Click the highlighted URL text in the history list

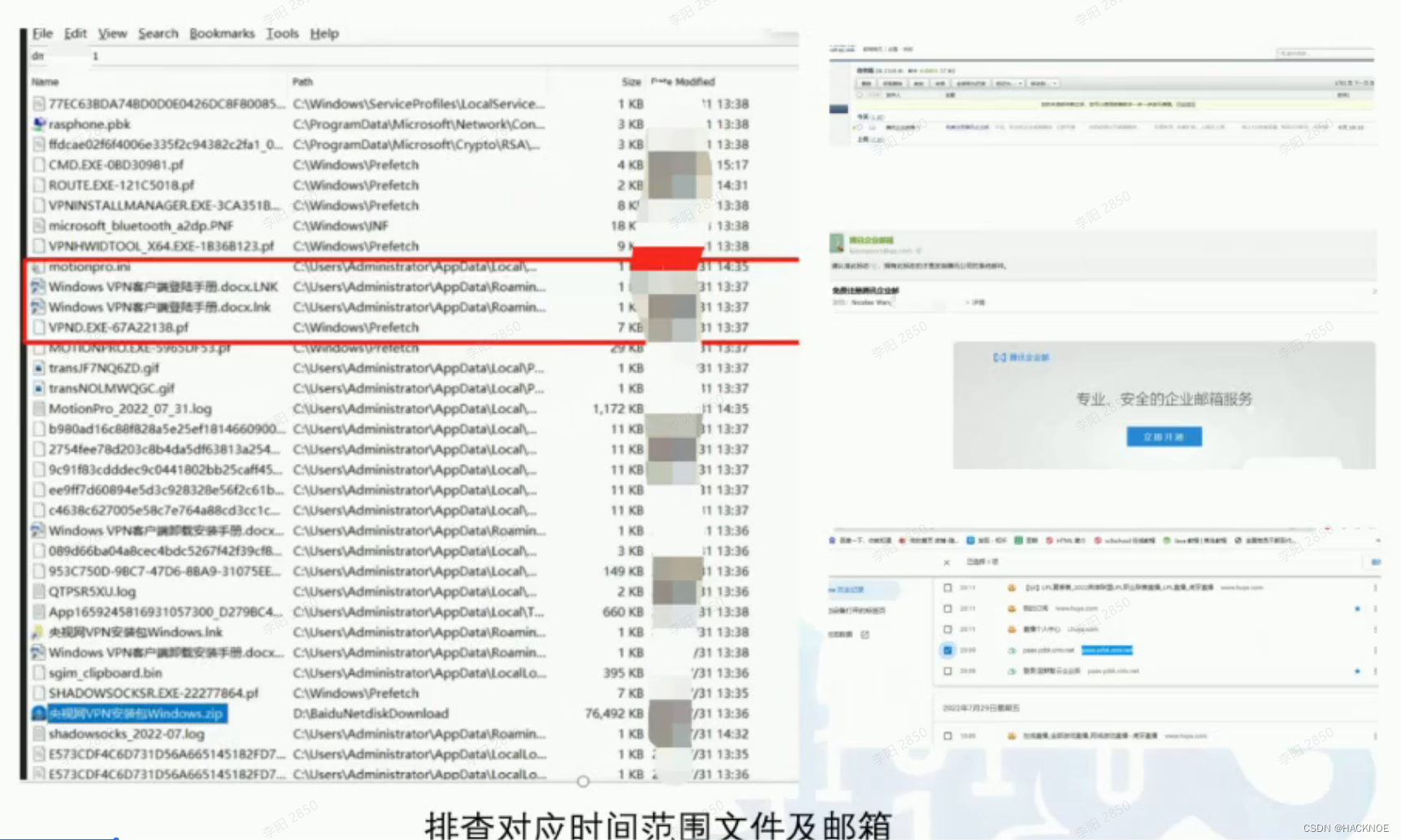(x=1107, y=650)
